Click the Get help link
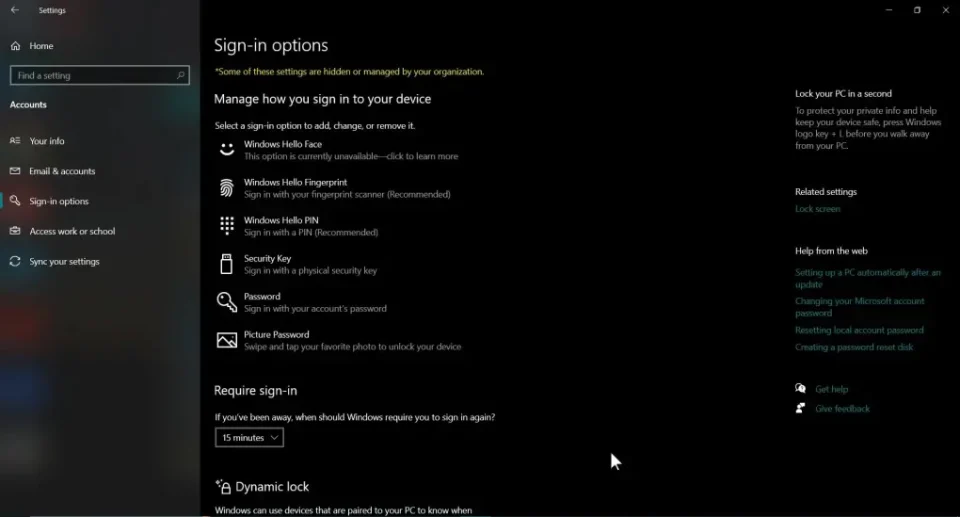Viewport: 960px width, 517px height. coord(831,389)
